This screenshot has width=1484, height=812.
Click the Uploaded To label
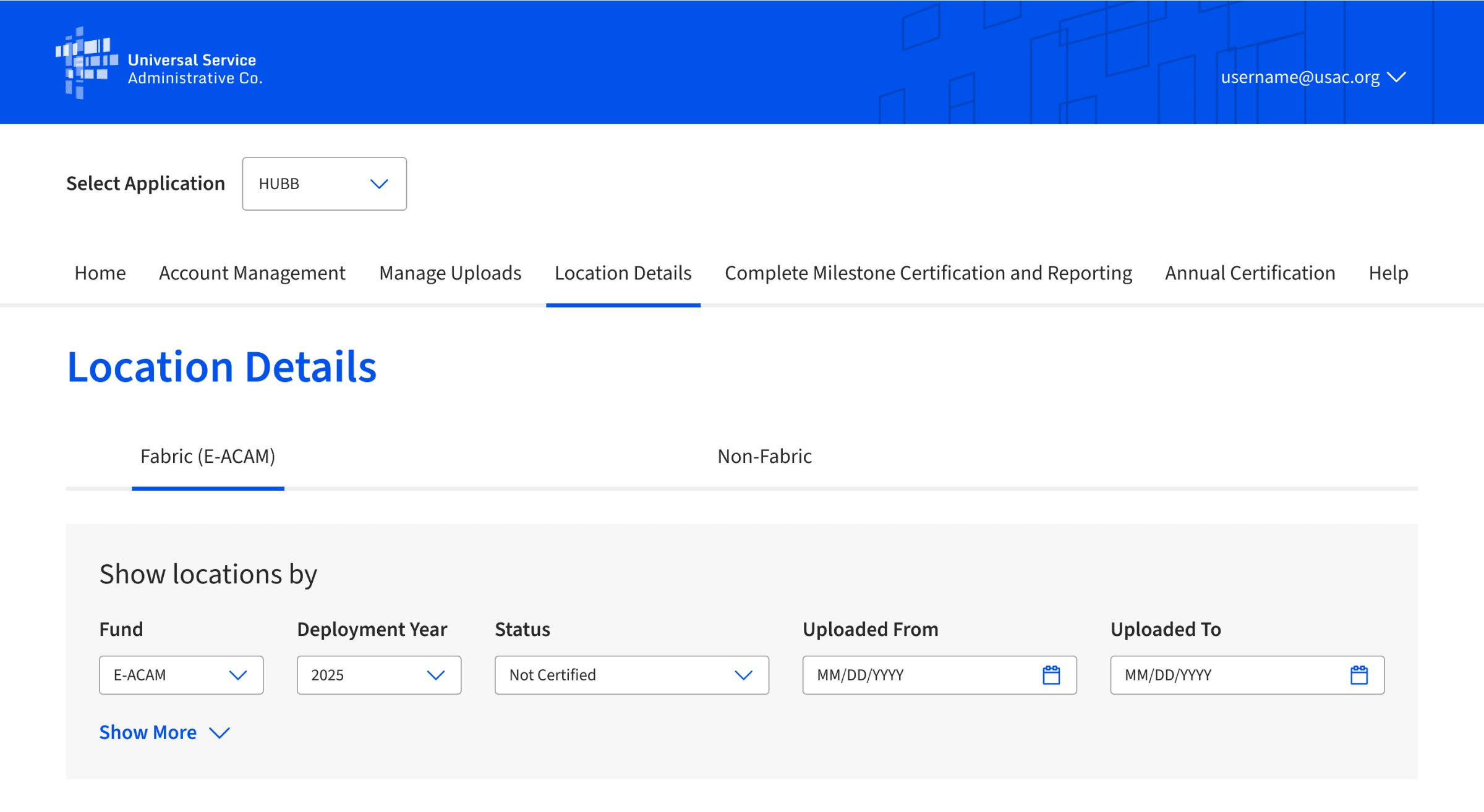click(1166, 629)
